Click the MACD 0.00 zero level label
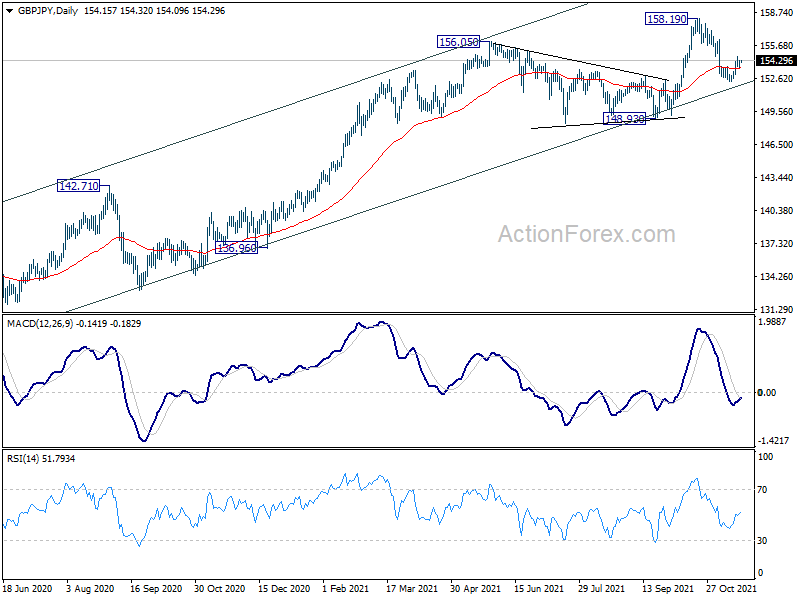800x600 pixels. point(767,392)
